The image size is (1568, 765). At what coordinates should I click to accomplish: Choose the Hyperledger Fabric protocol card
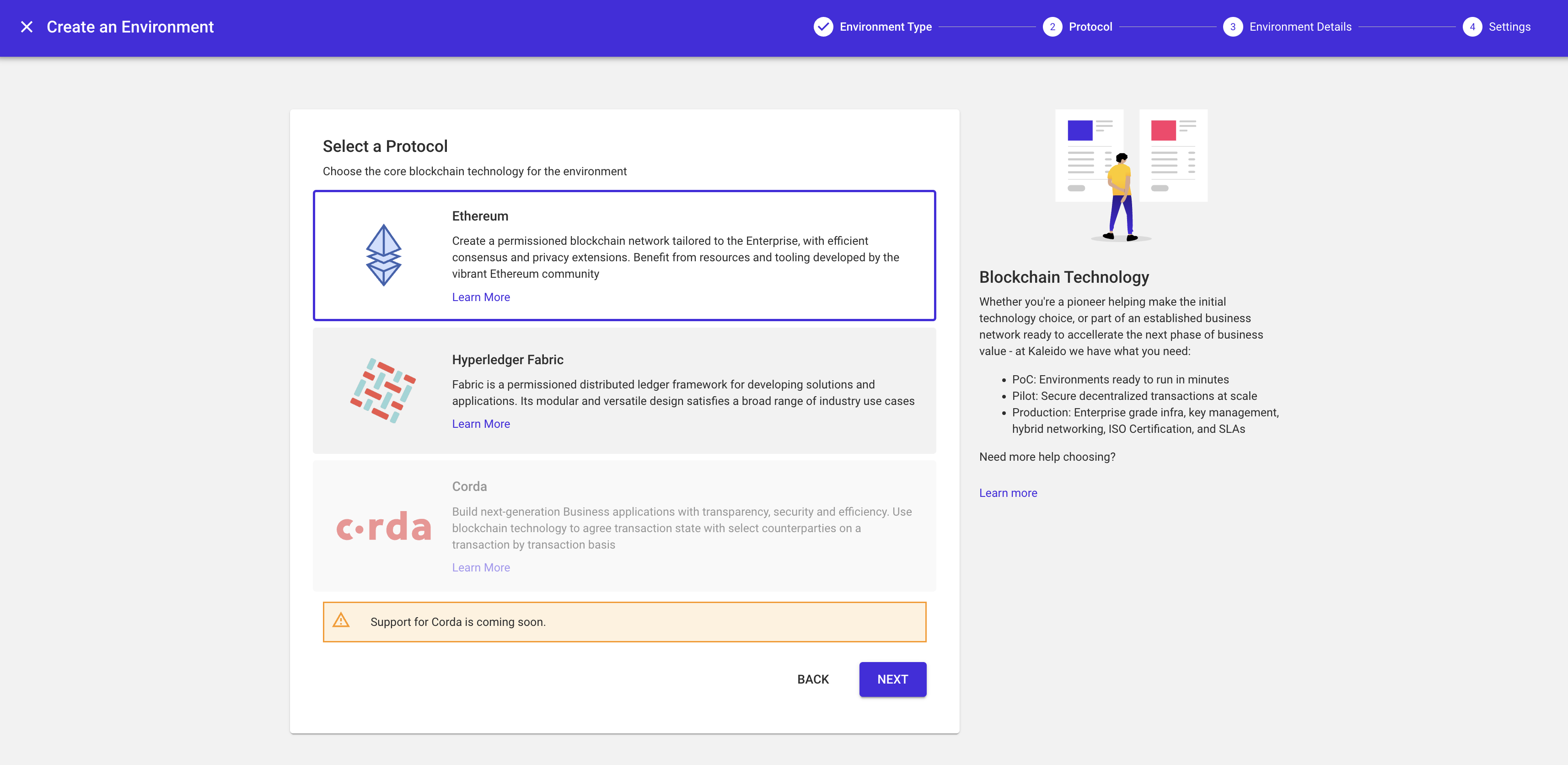[624, 390]
